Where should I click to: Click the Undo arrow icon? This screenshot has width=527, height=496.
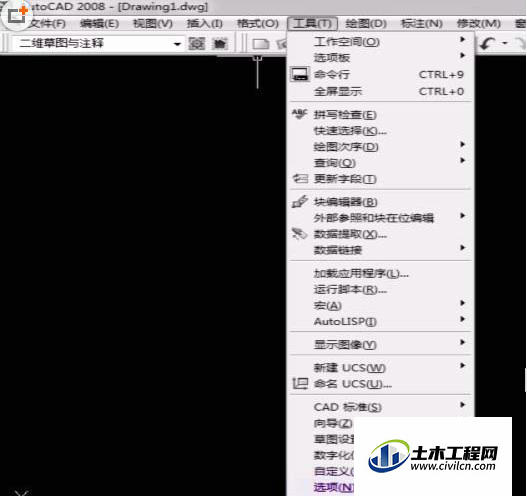coord(487,43)
